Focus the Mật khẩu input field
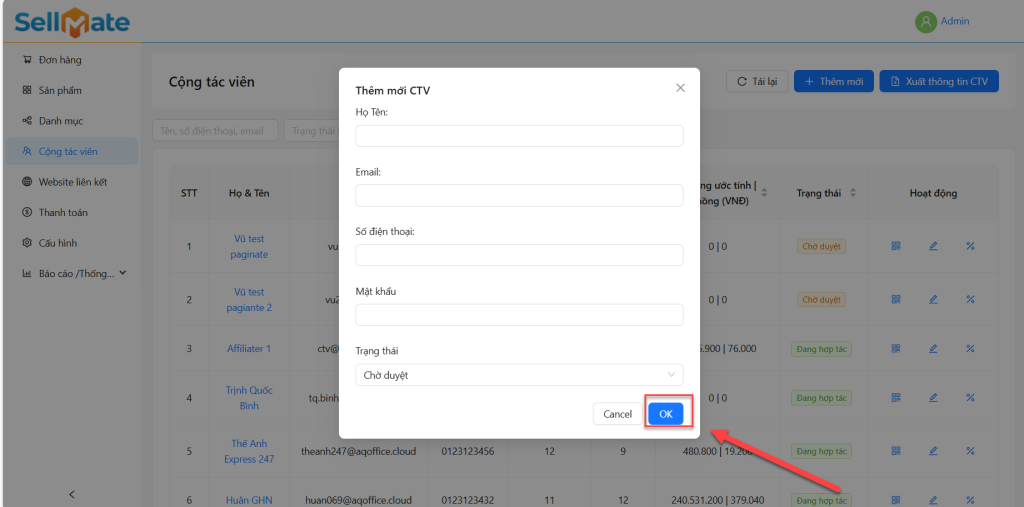1024x507 pixels. coord(519,315)
